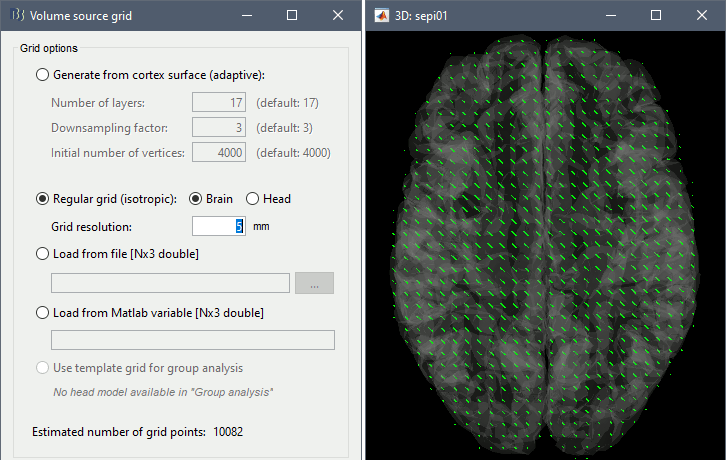Choose the Head radio option

pyautogui.click(x=252, y=199)
